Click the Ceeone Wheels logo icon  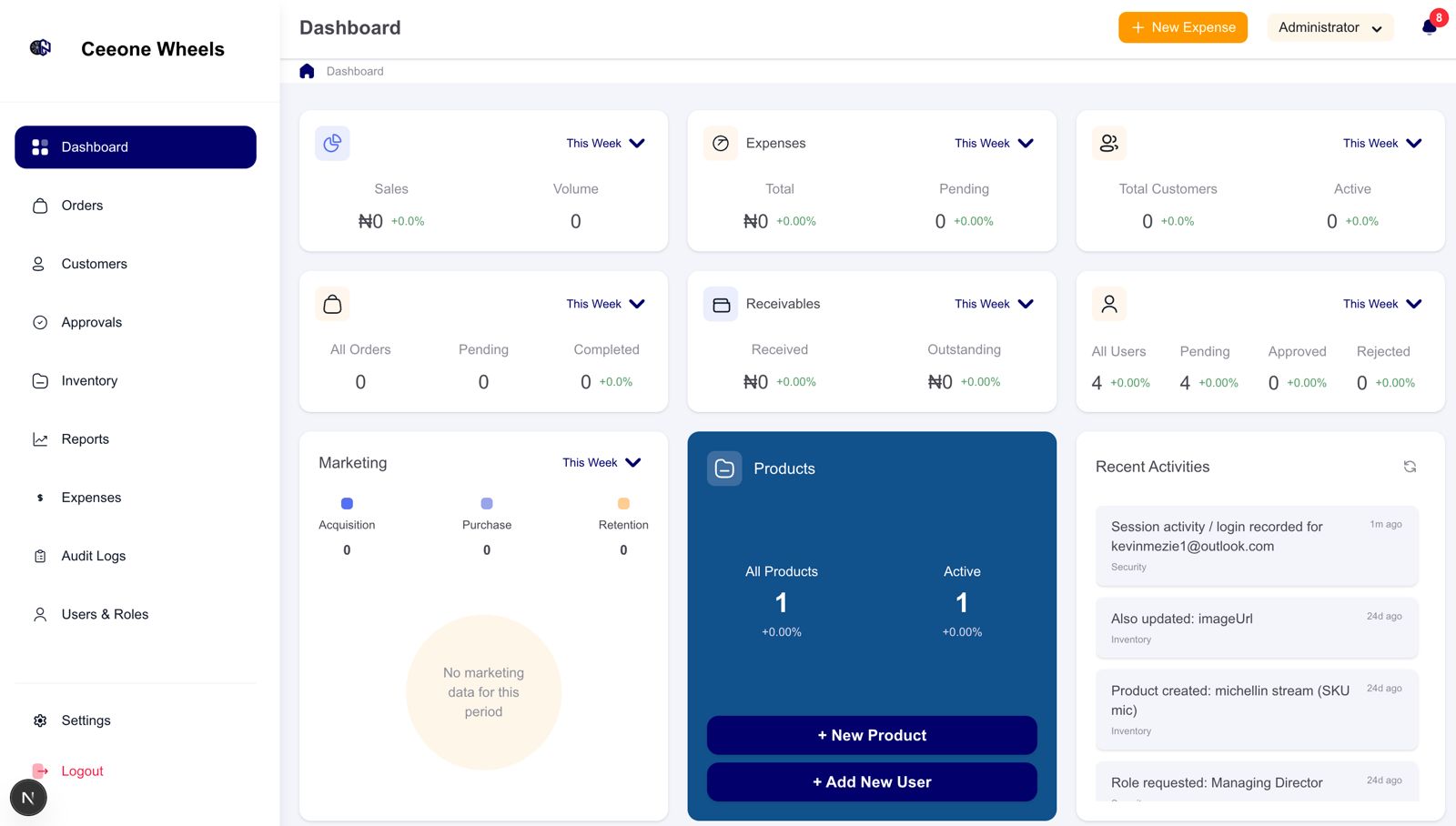(x=40, y=47)
